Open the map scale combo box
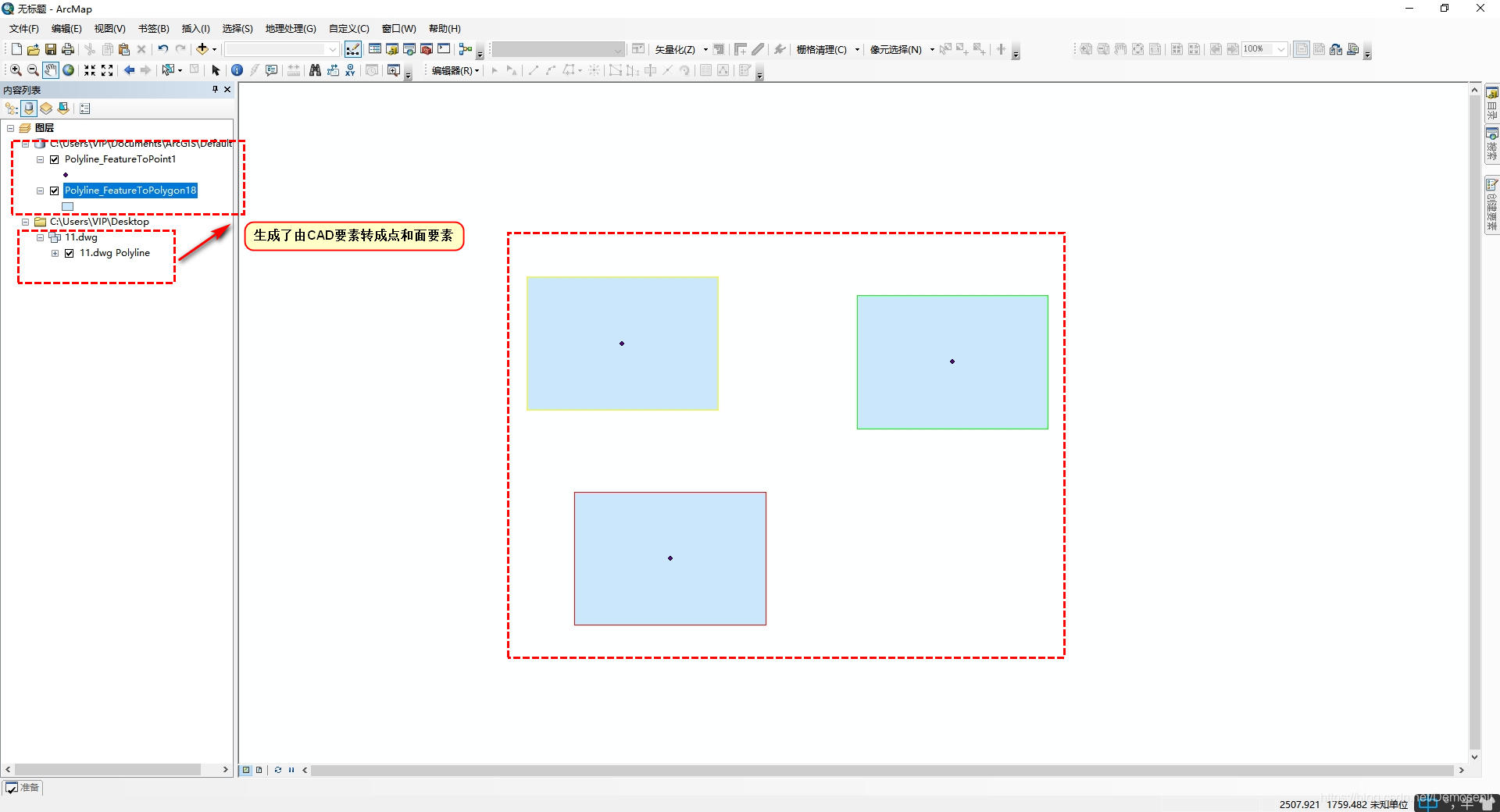 [281, 49]
